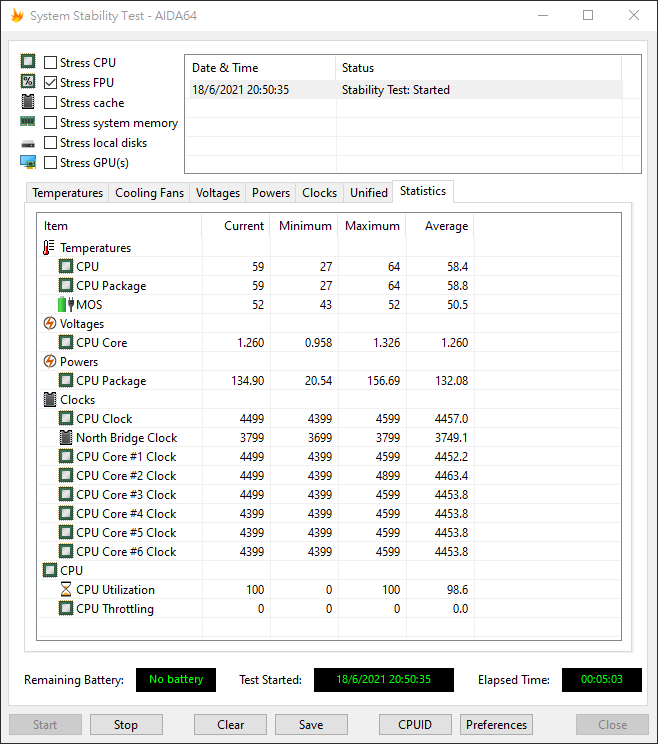Click the AIDA64 flame icon in title bar
Viewport: 658px width, 744px height.
pyautogui.click(x=17, y=16)
